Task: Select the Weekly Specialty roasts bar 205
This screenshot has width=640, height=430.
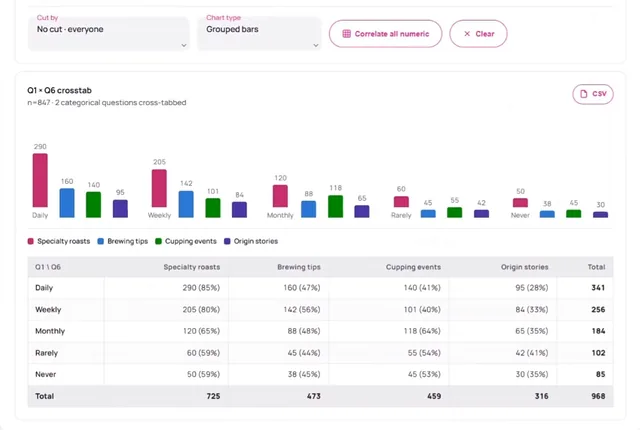Action: point(159,188)
